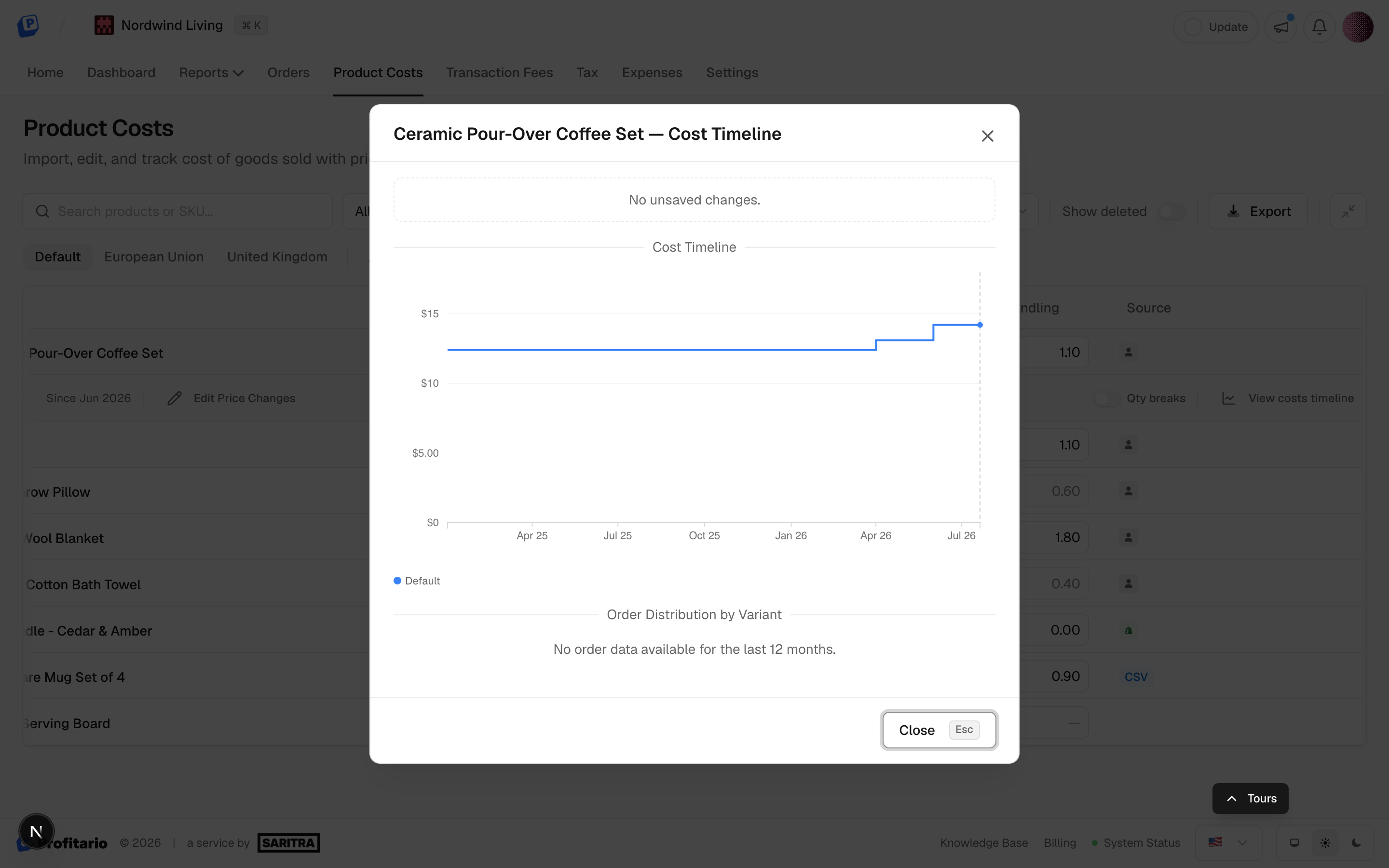1389x868 pixels.
Task: Click the handling value 1.80 for Wool Blanket
Action: pyautogui.click(x=1067, y=537)
